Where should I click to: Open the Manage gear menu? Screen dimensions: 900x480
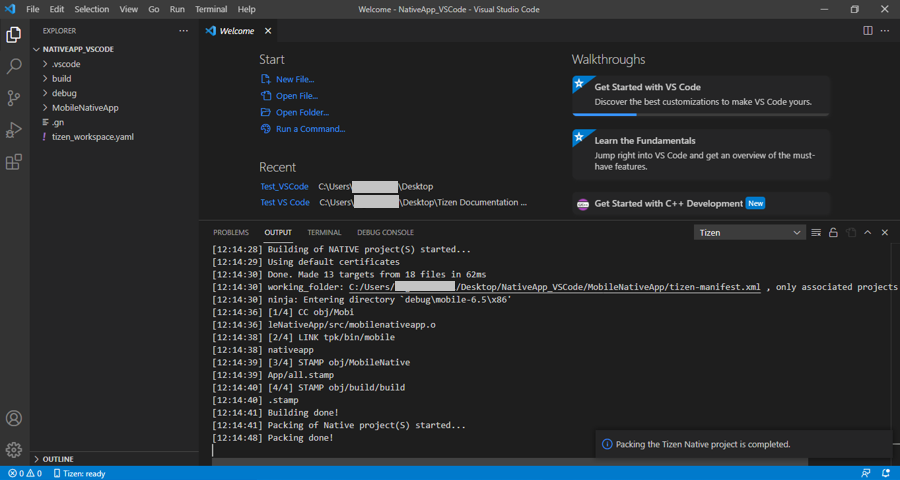pos(14,450)
